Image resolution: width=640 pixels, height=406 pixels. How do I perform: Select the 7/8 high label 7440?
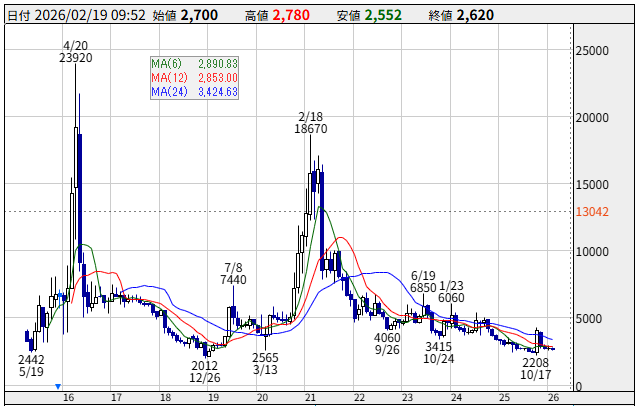(x=233, y=281)
